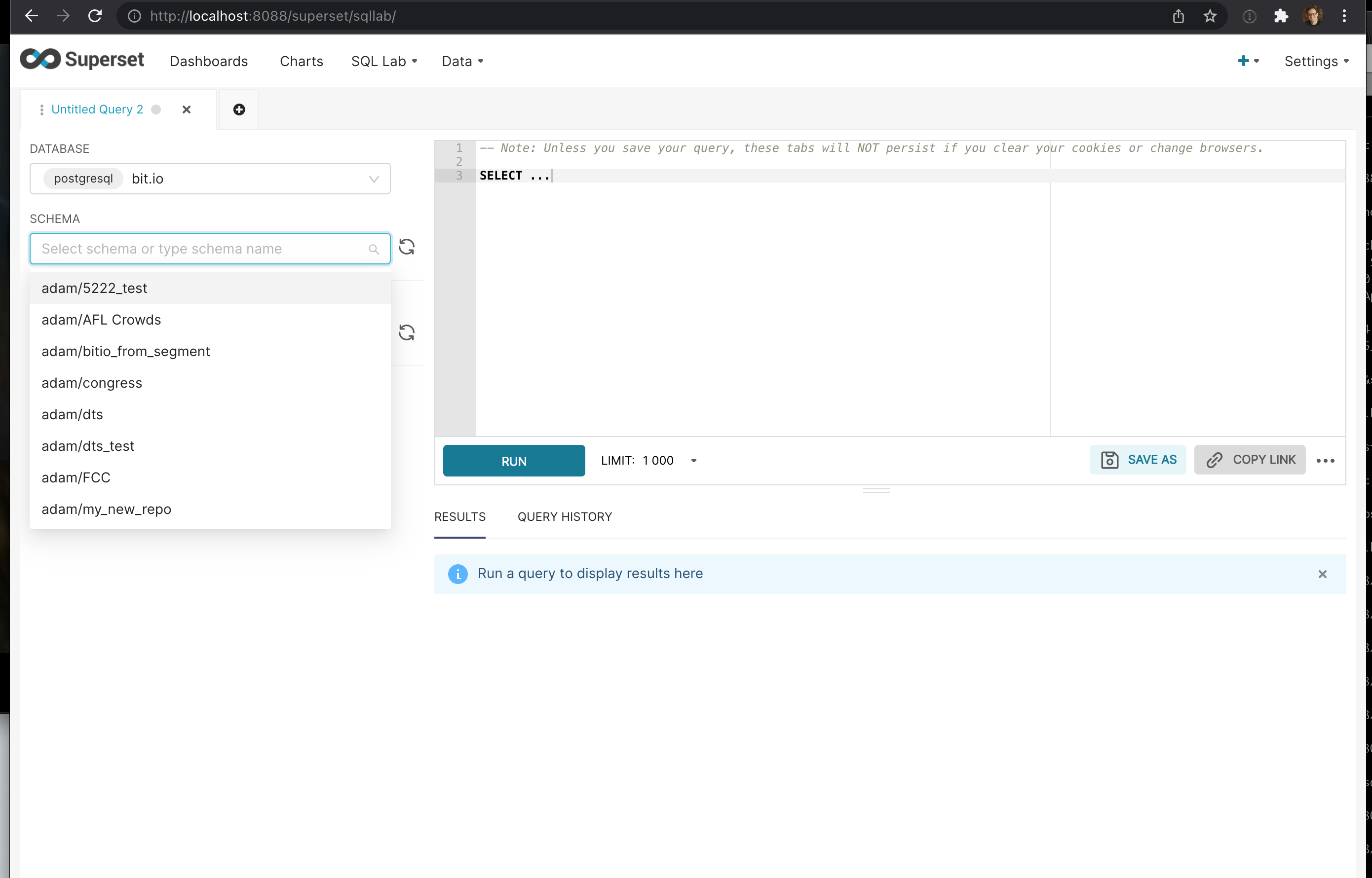Open the browser extensions puzzle icon
This screenshot has width=1372, height=878.
[x=1281, y=16]
